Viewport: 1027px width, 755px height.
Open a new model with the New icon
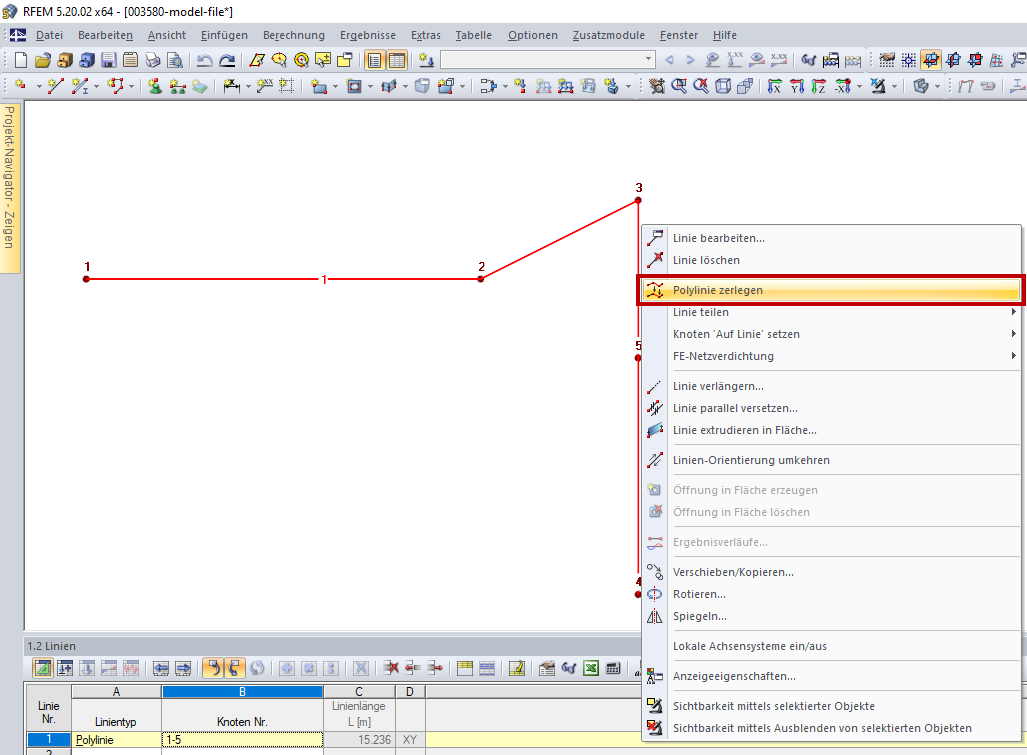coord(20,59)
